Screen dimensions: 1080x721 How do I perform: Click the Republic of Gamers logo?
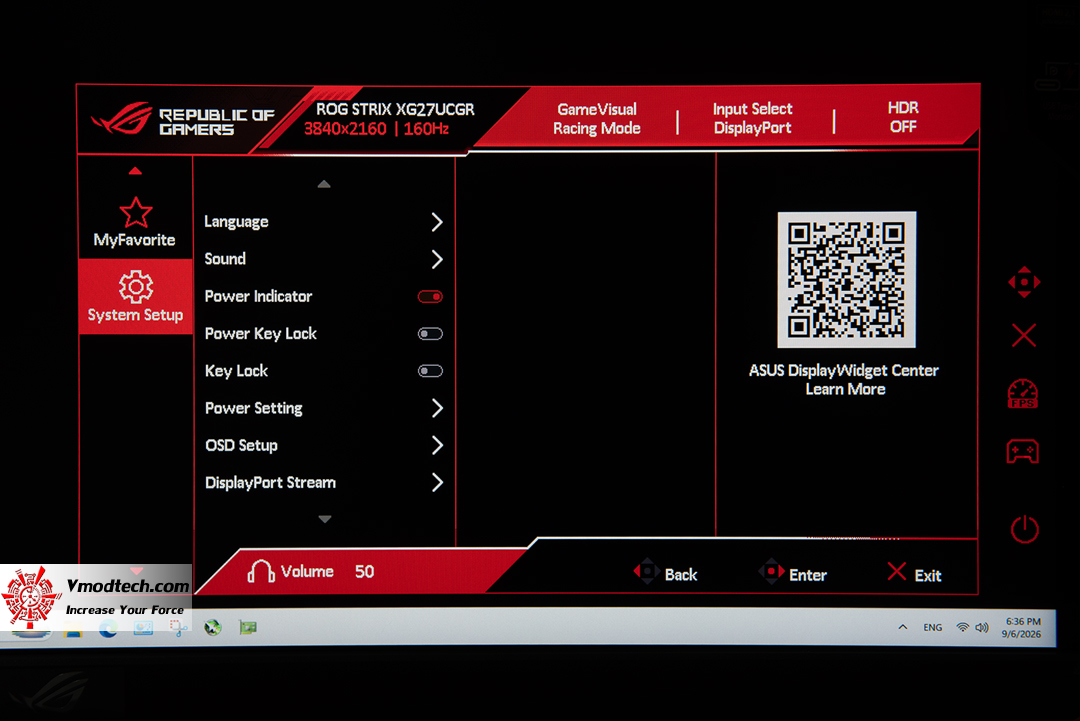tap(183, 121)
